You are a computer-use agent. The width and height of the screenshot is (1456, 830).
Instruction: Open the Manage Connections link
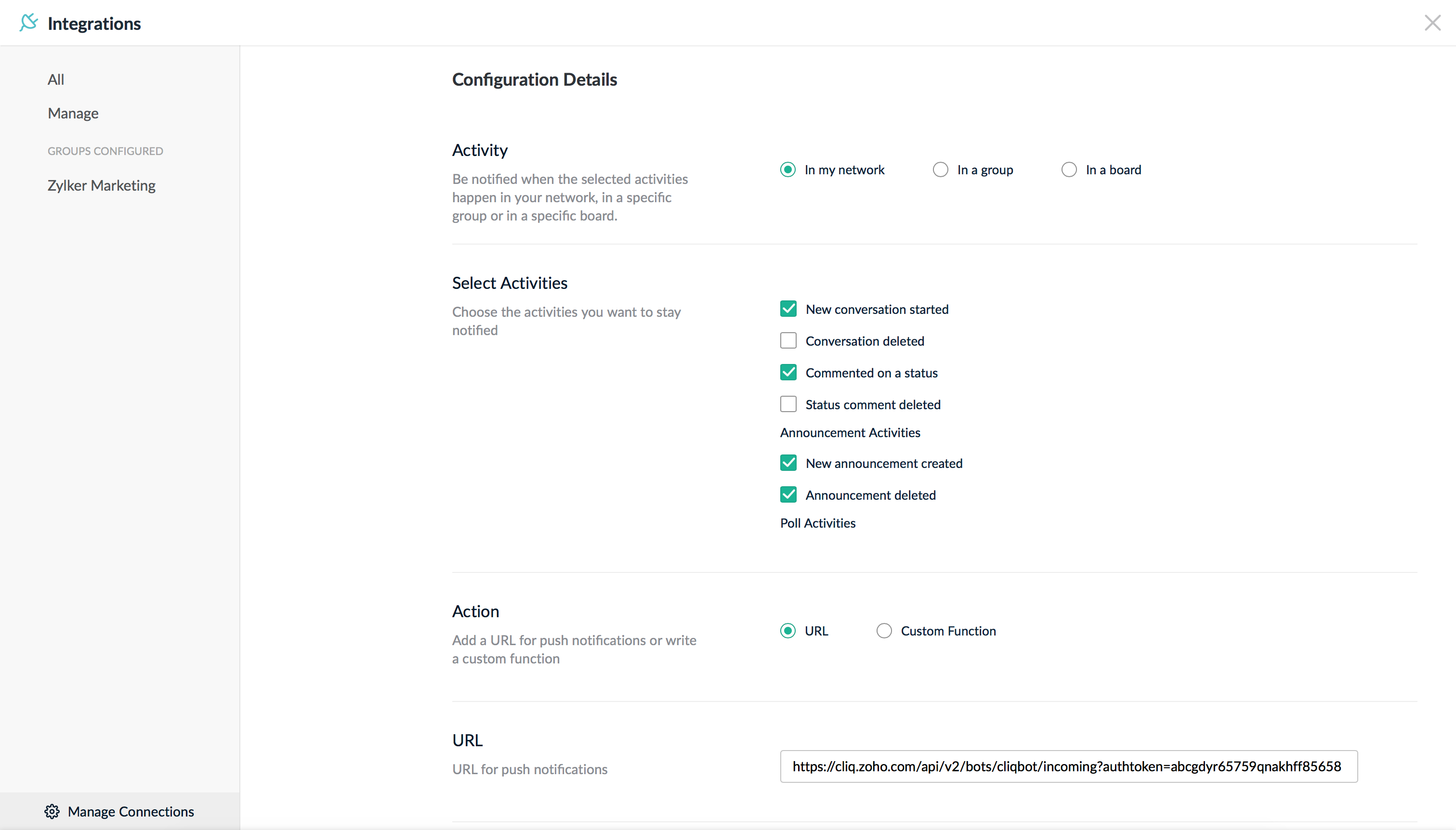[131, 811]
